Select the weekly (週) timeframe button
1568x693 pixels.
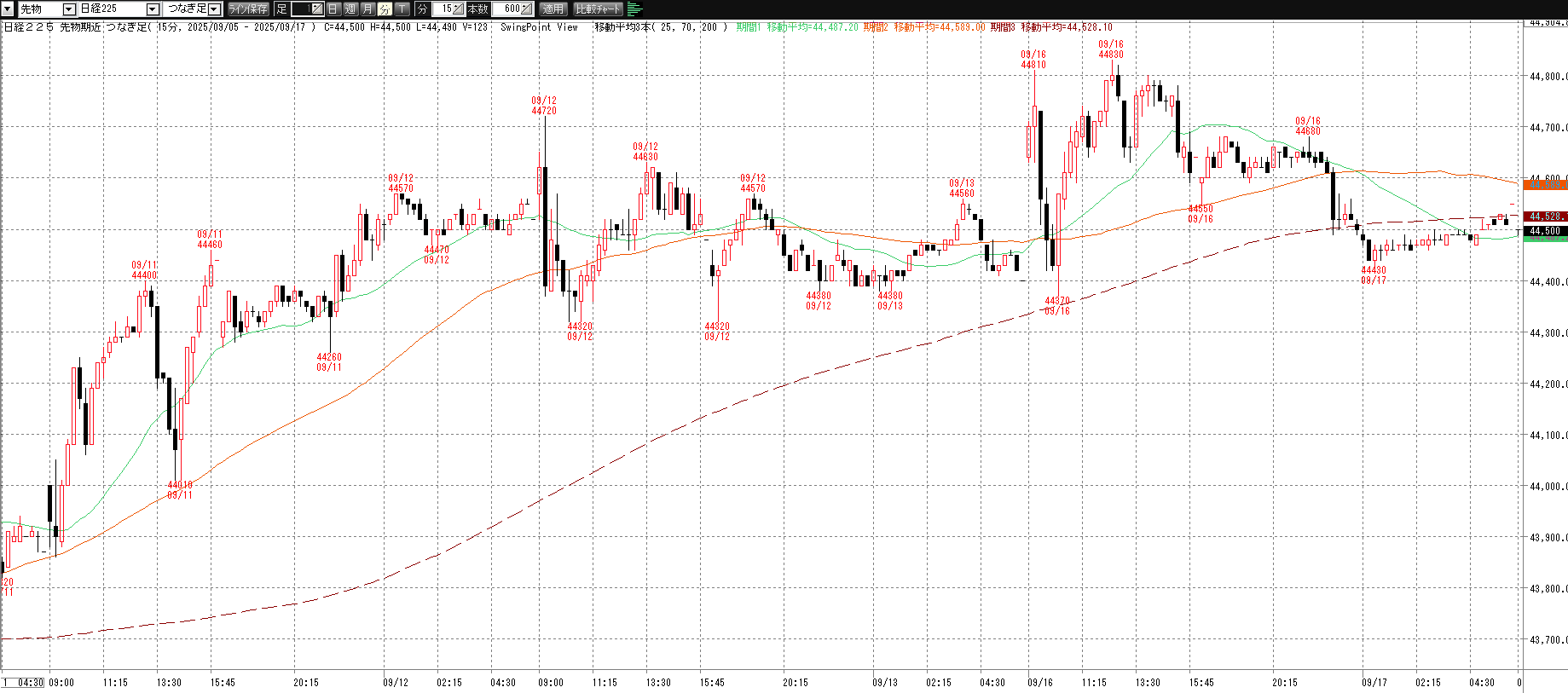click(x=350, y=9)
